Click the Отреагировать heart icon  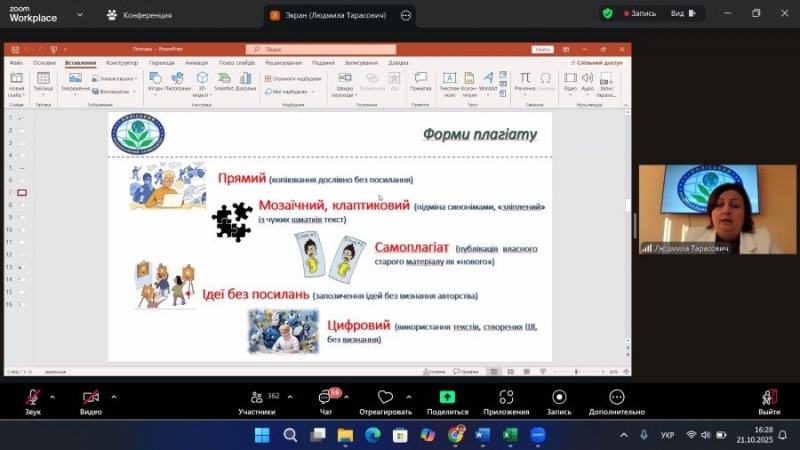pos(385,397)
